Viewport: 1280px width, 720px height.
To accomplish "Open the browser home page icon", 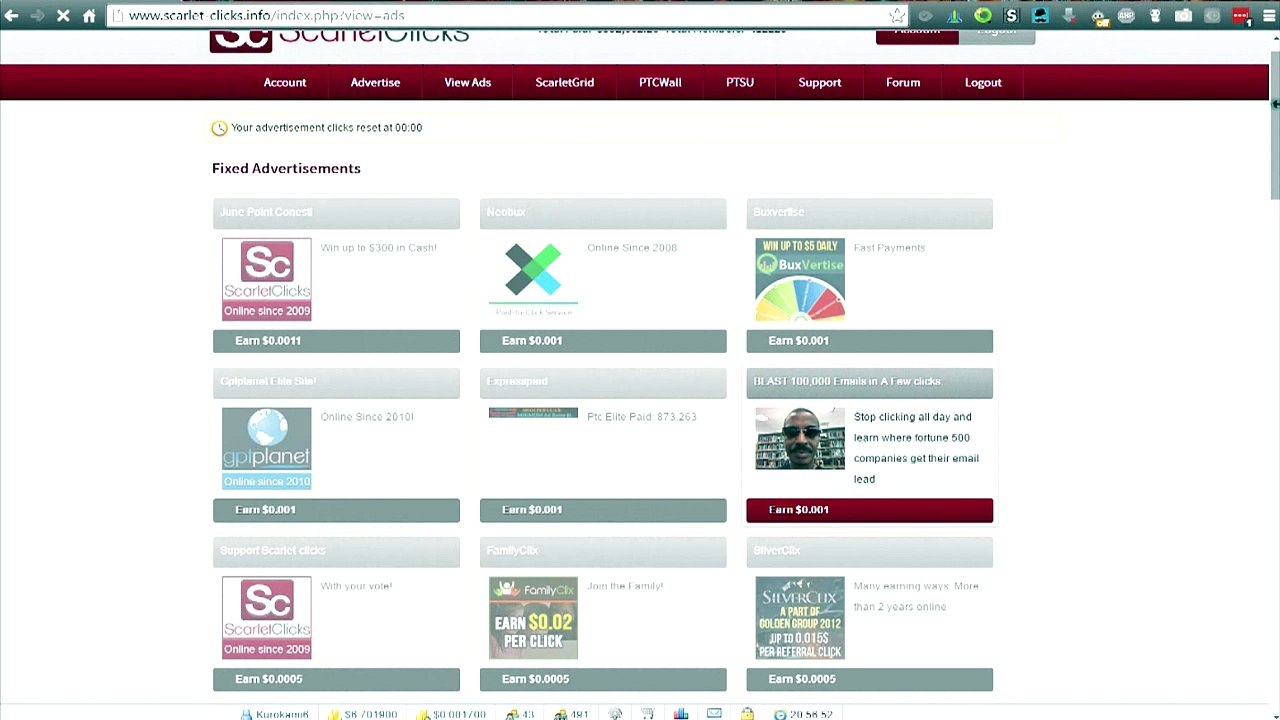I will (89, 16).
